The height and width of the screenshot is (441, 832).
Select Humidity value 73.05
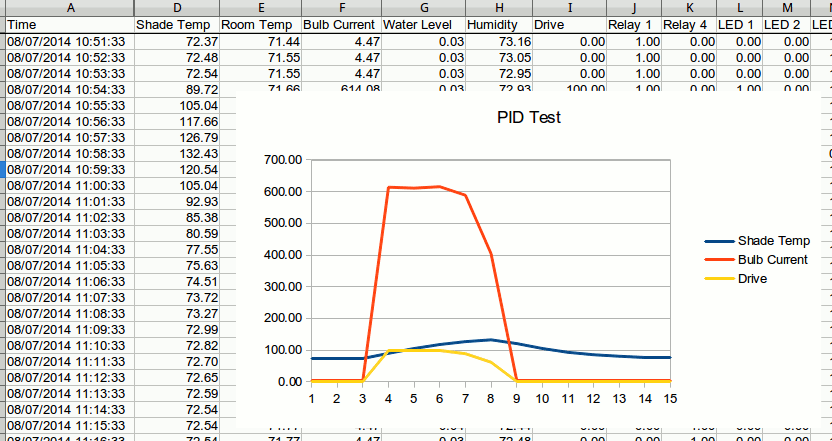499,58
